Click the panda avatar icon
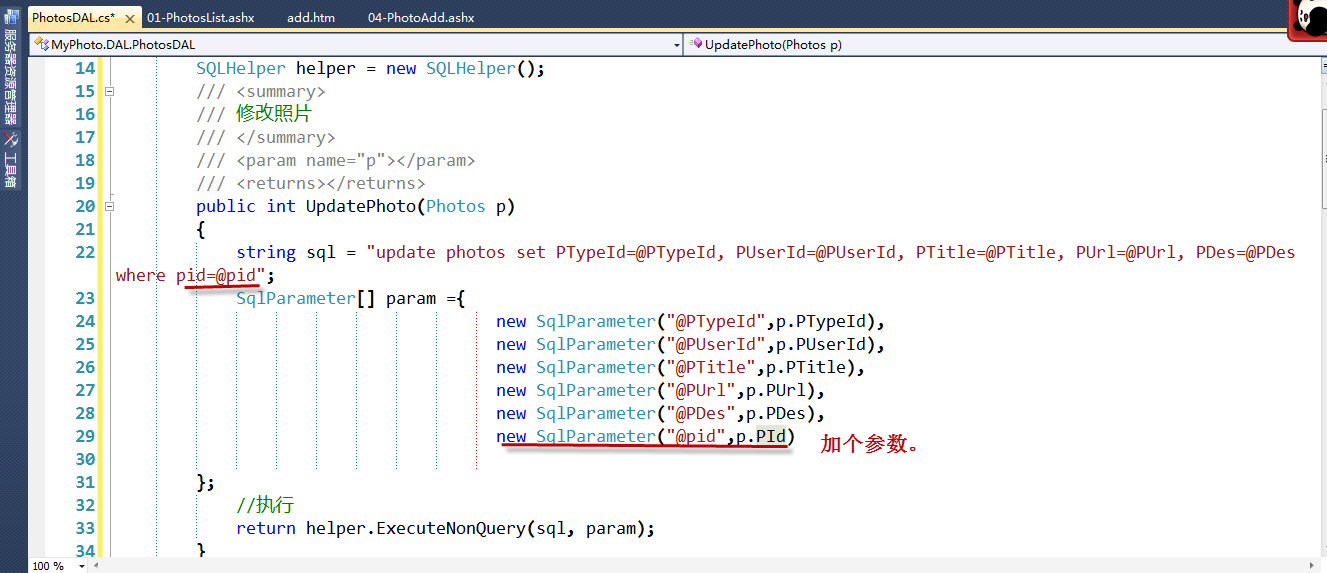Screen dimensions: 1327x573 pos(1307,20)
